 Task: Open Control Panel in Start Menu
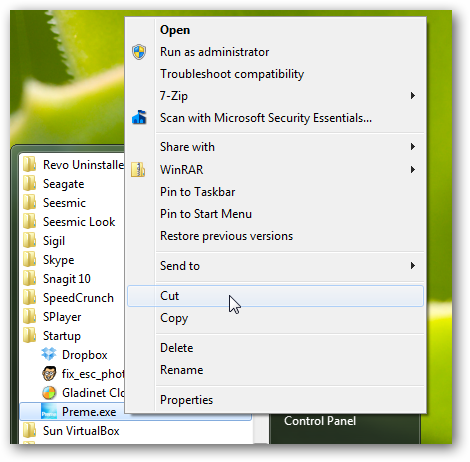pyautogui.click(x=320, y=421)
